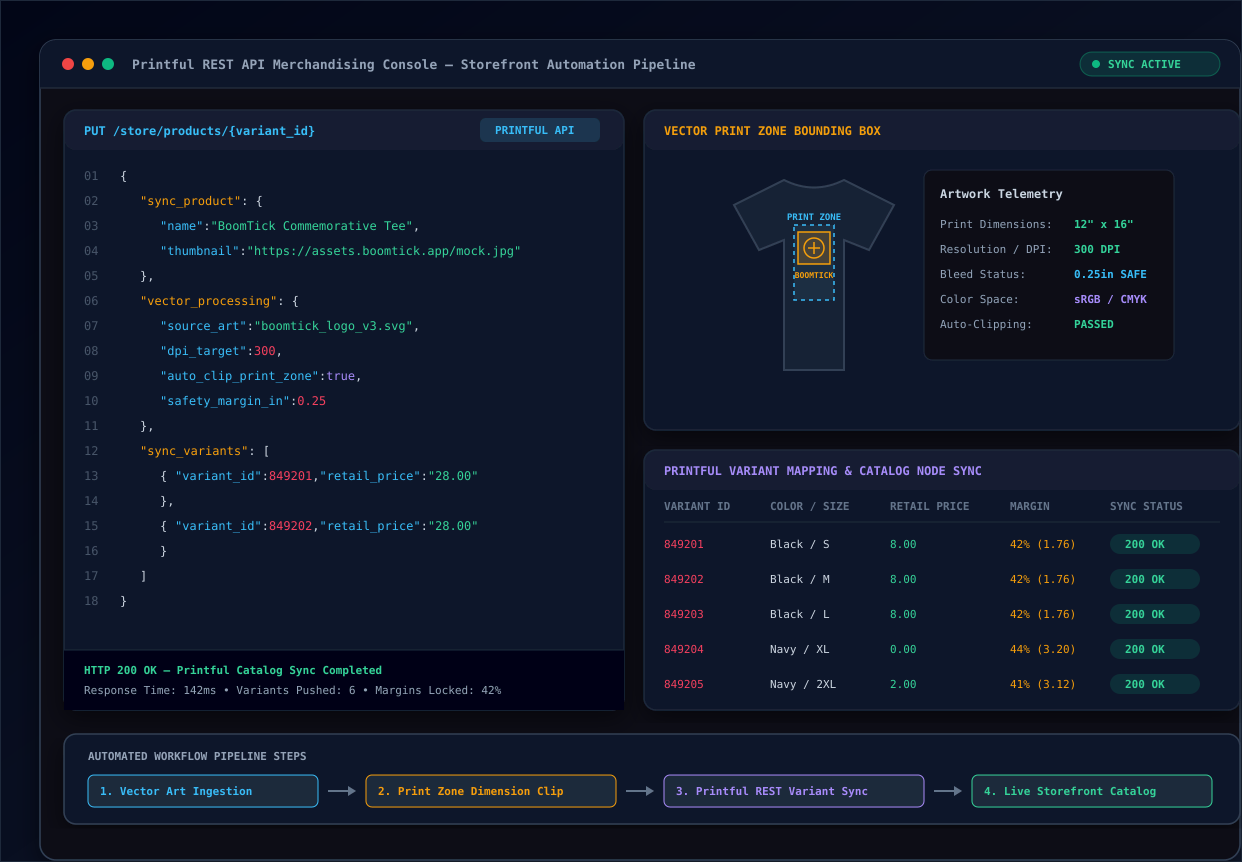Click the PASSED auto-clipping value

tap(1094, 324)
